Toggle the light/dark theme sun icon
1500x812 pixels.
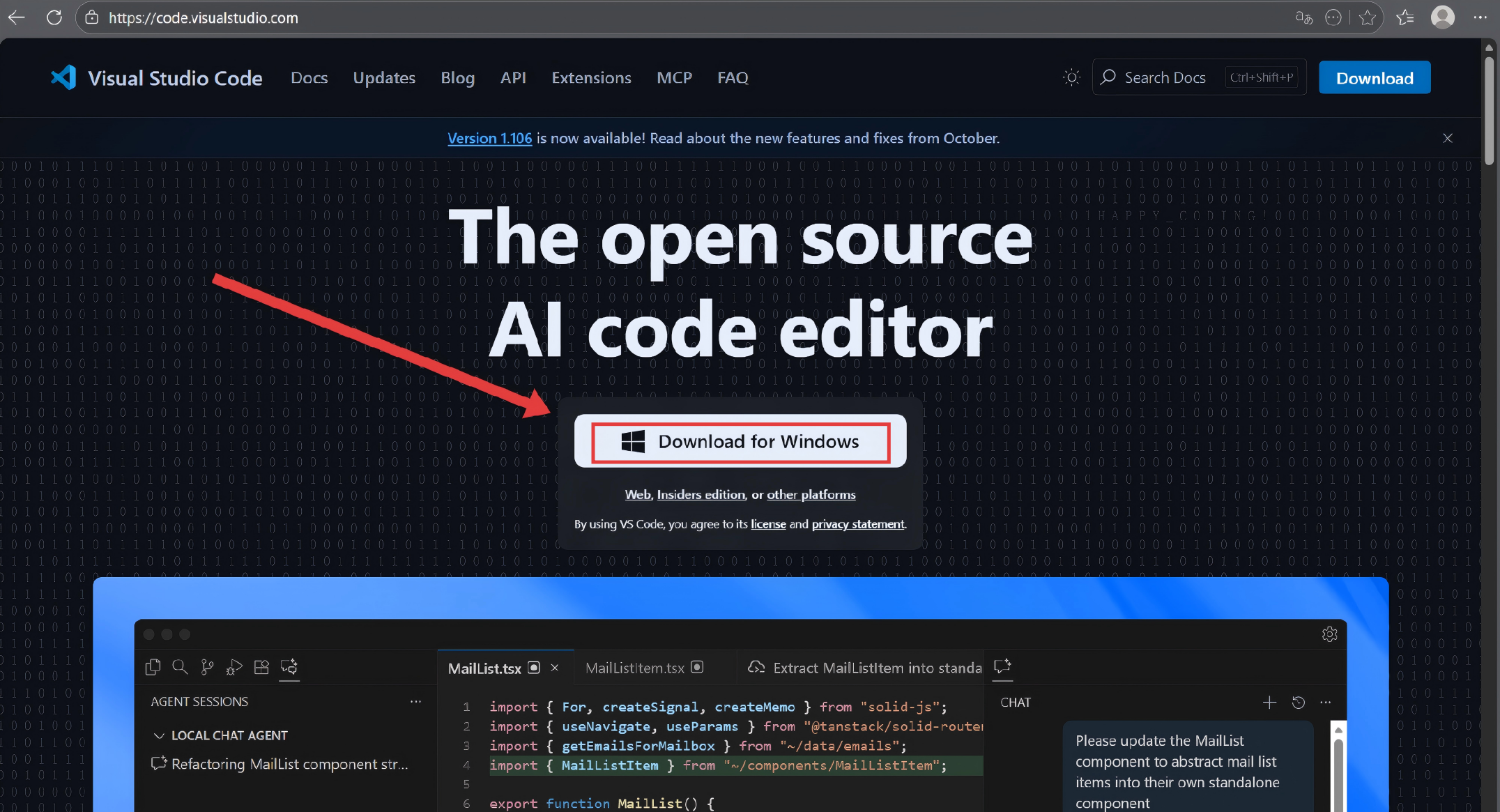(x=1071, y=77)
